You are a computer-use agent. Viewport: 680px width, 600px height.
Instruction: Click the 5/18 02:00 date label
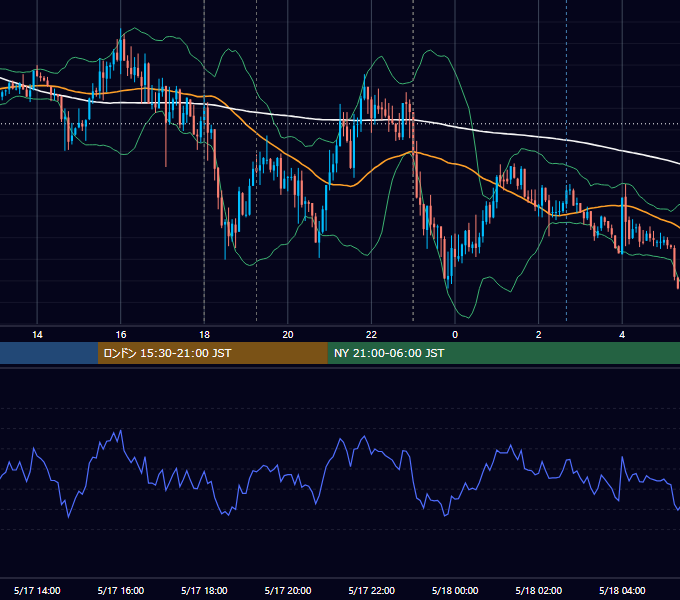click(539, 590)
